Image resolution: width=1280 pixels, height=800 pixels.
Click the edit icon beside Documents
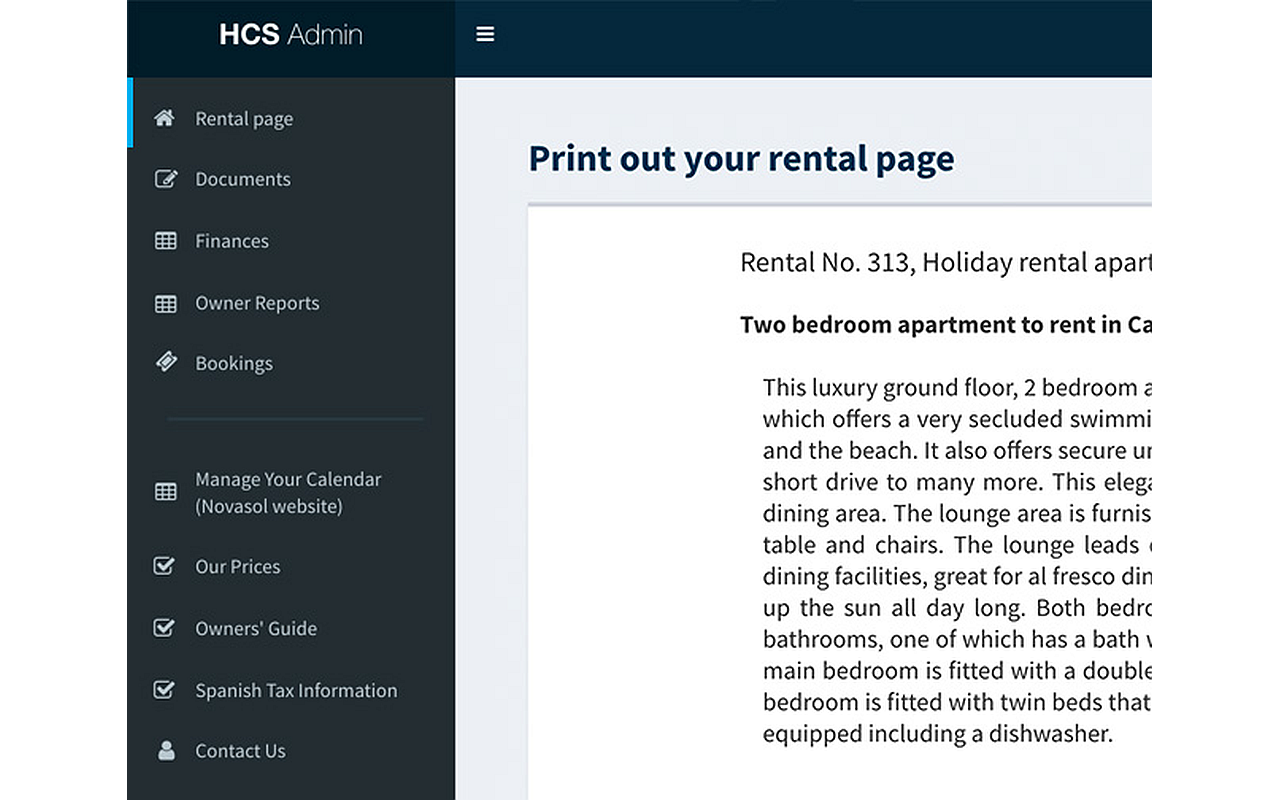[166, 179]
